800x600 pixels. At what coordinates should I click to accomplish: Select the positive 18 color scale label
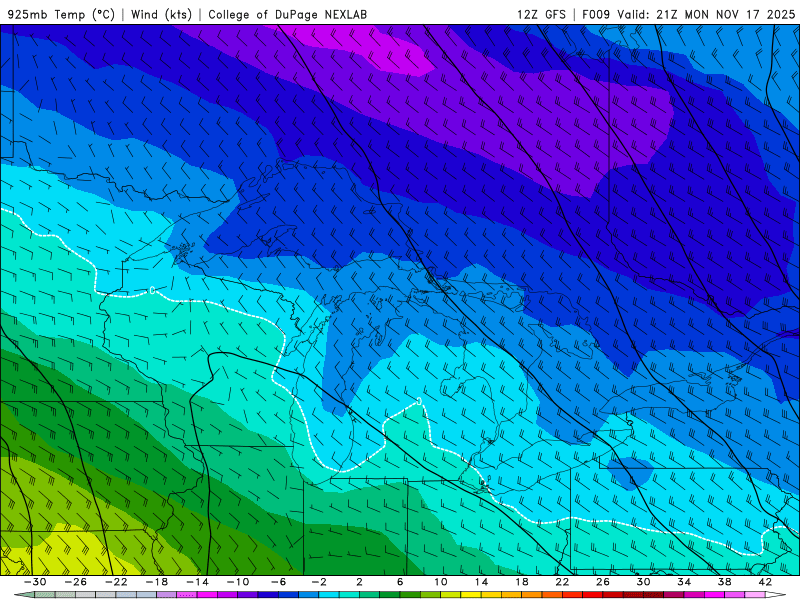(x=521, y=582)
